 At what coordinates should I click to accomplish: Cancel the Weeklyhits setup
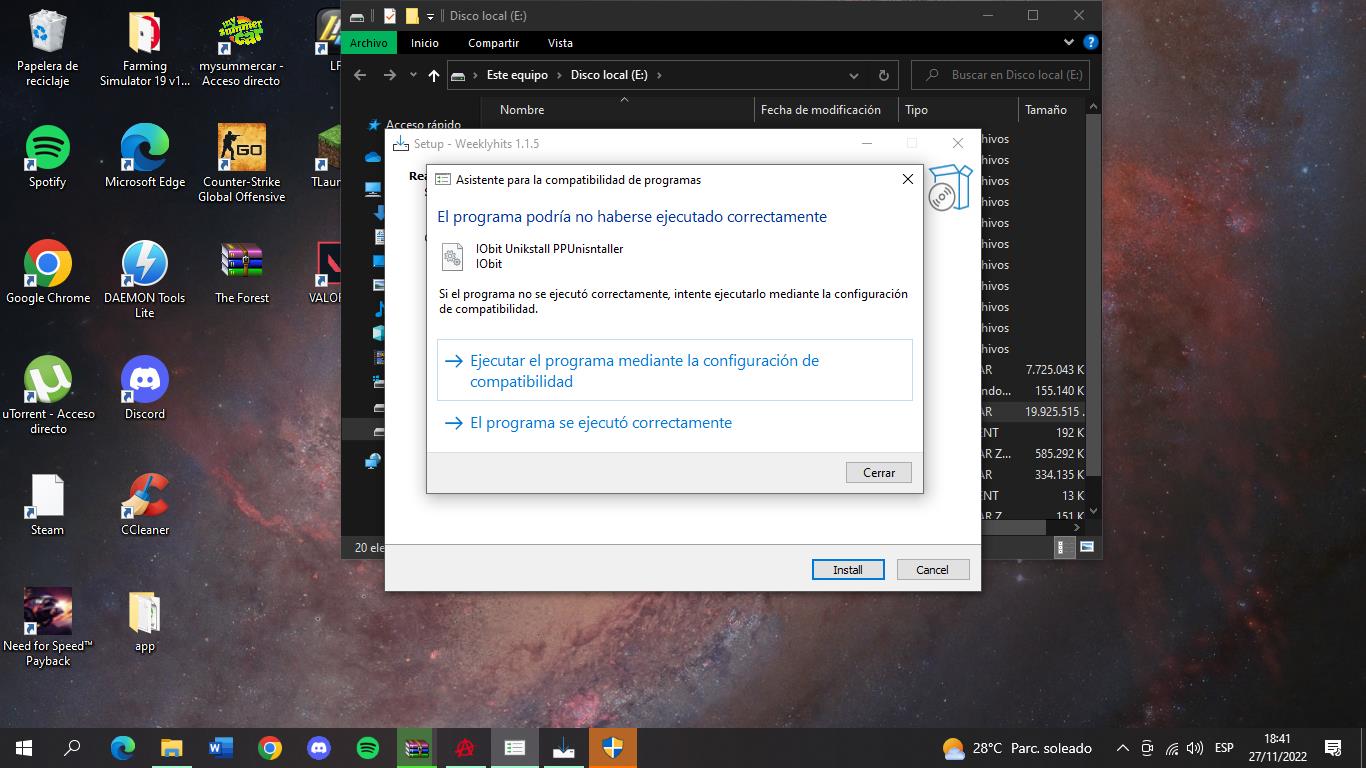tap(932, 569)
